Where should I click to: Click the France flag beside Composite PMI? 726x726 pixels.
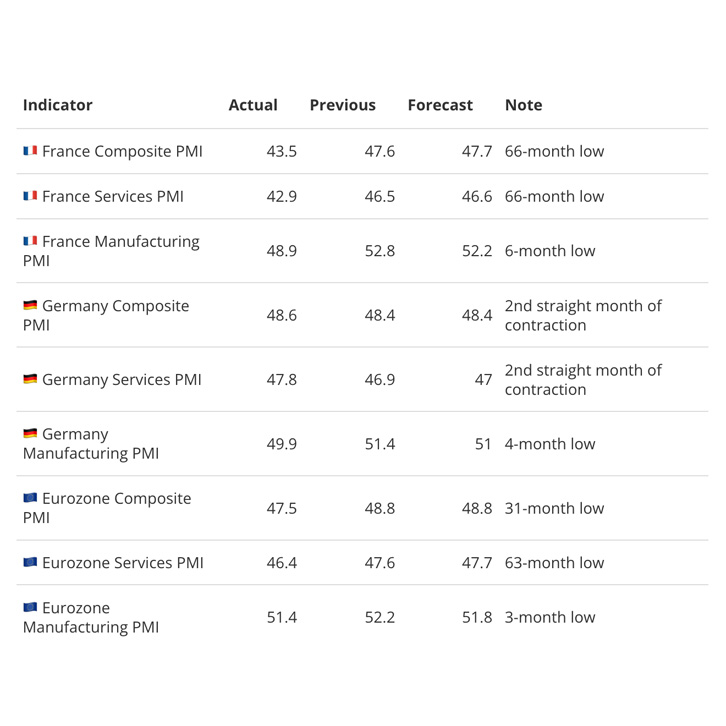click(x=30, y=151)
